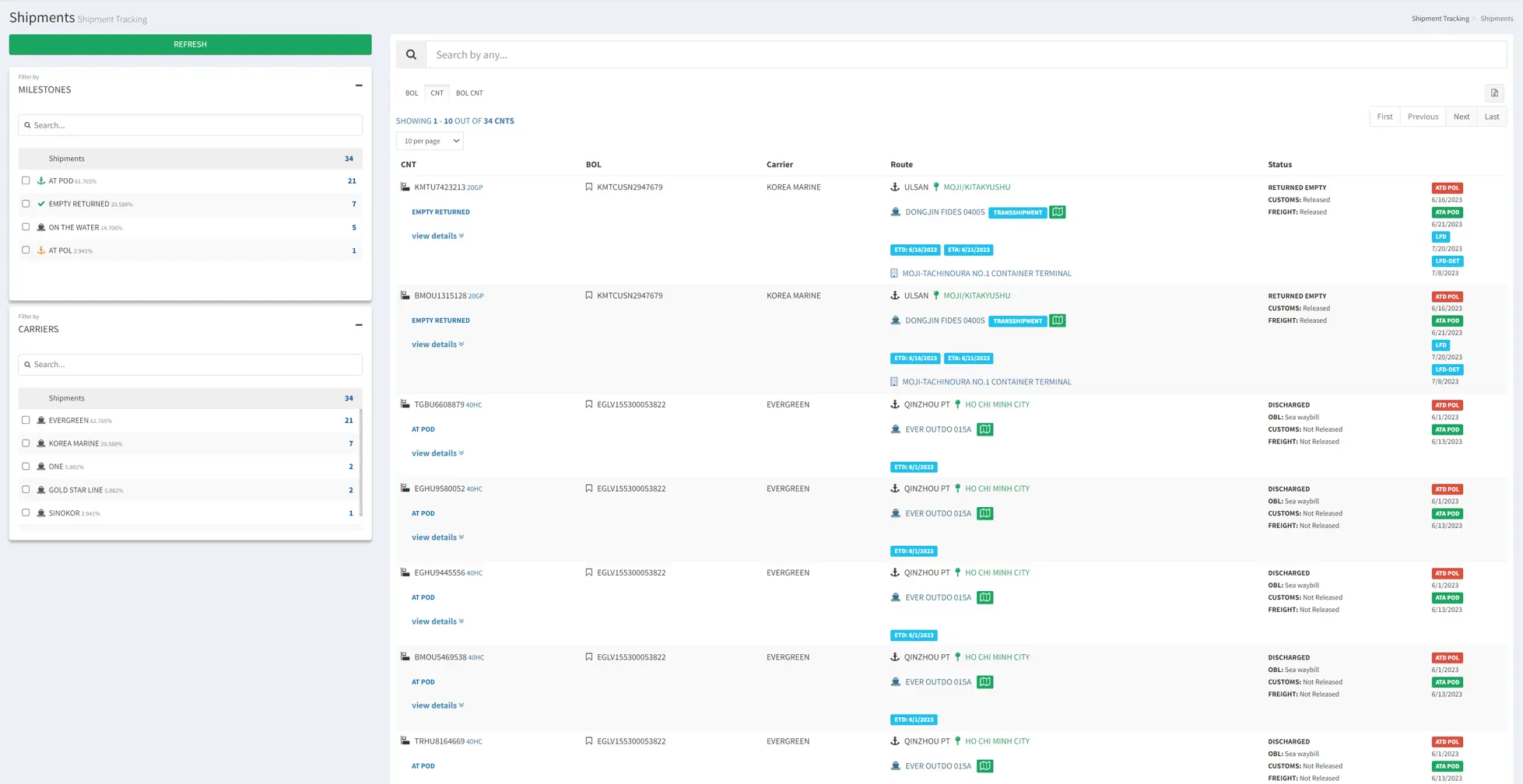Open the 10 per page dropdown

430,141
